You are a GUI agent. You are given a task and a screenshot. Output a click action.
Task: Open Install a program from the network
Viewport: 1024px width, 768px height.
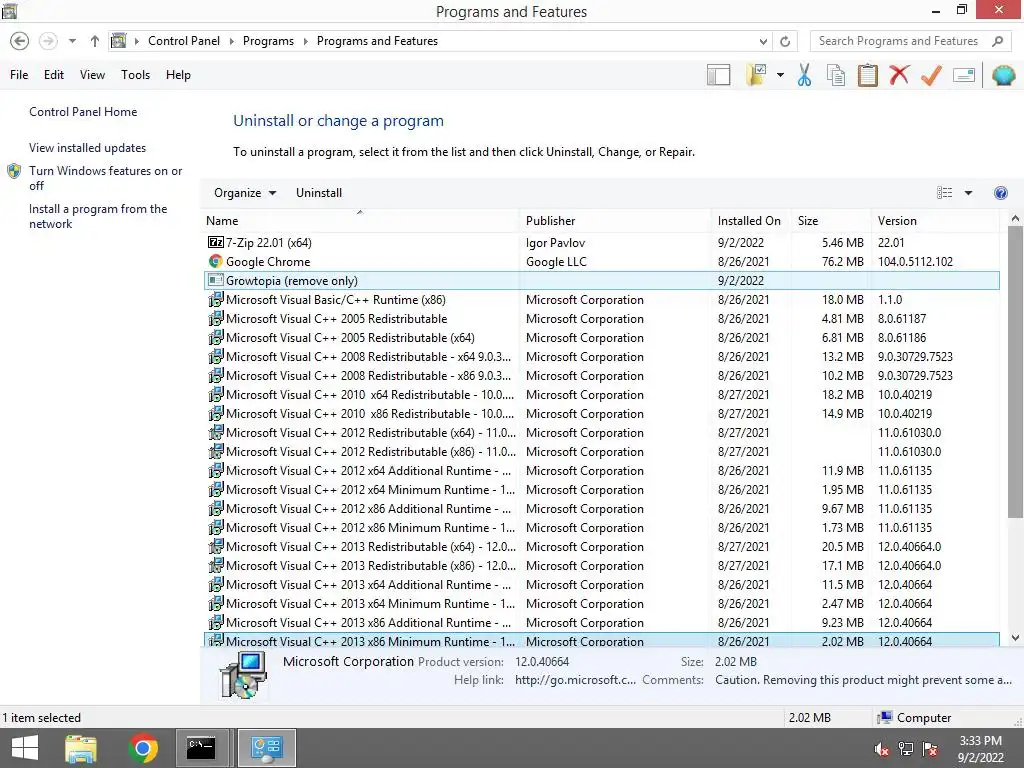(98, 216)
